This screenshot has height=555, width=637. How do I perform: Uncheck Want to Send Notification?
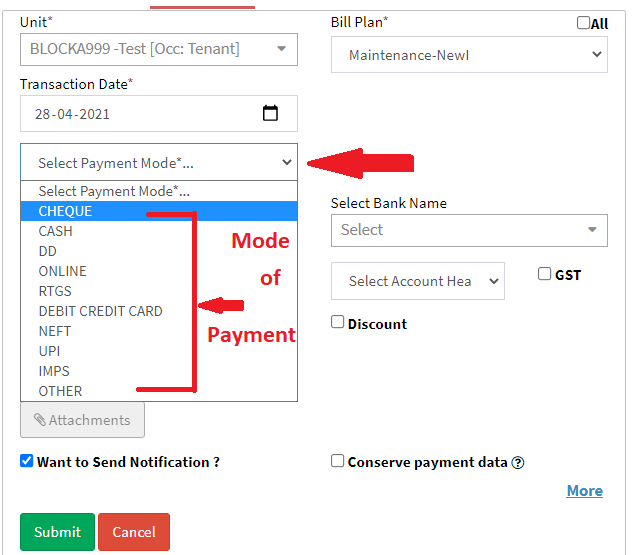tap(26, 461)
